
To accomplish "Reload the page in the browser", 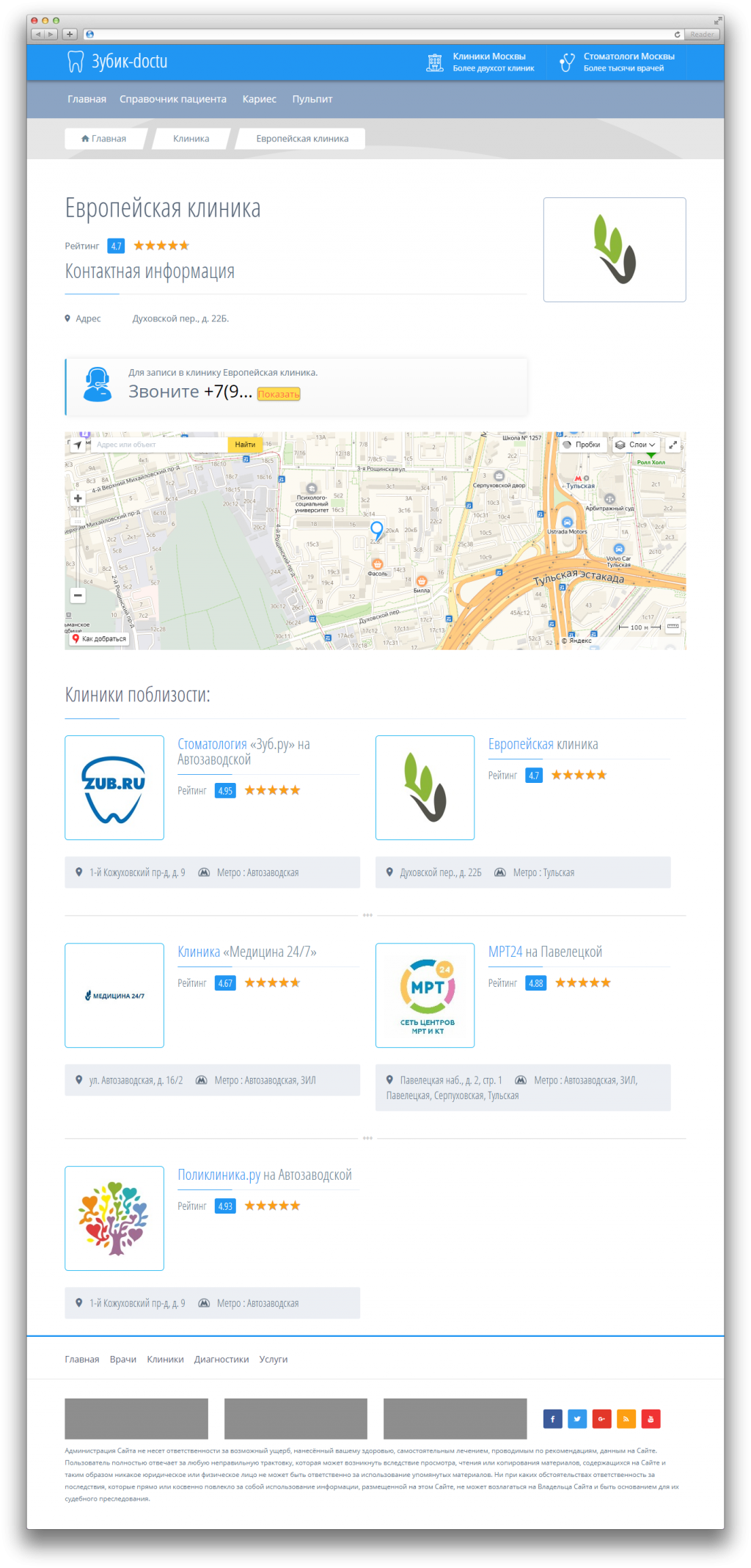I will (677, 34).
